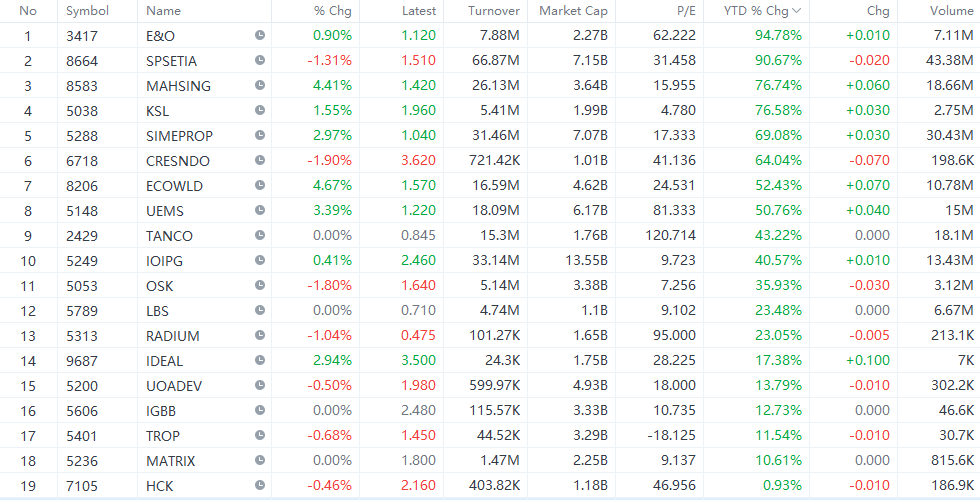
Task: Sort by the YTD % Chg column arrow
Action: [x=796, y=11]
